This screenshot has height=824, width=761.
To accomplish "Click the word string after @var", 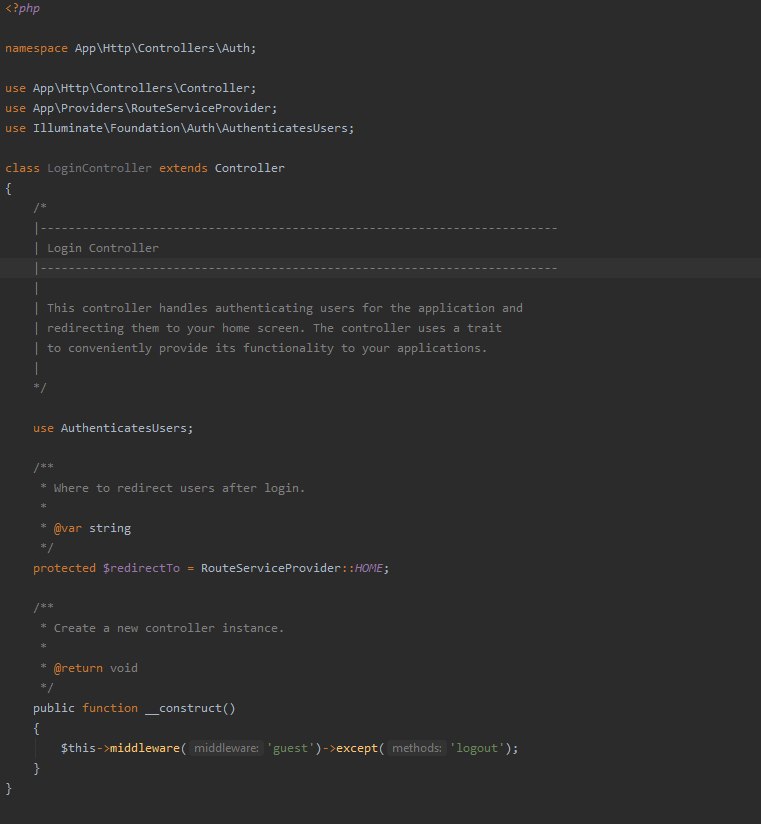I will click(110, 528).
